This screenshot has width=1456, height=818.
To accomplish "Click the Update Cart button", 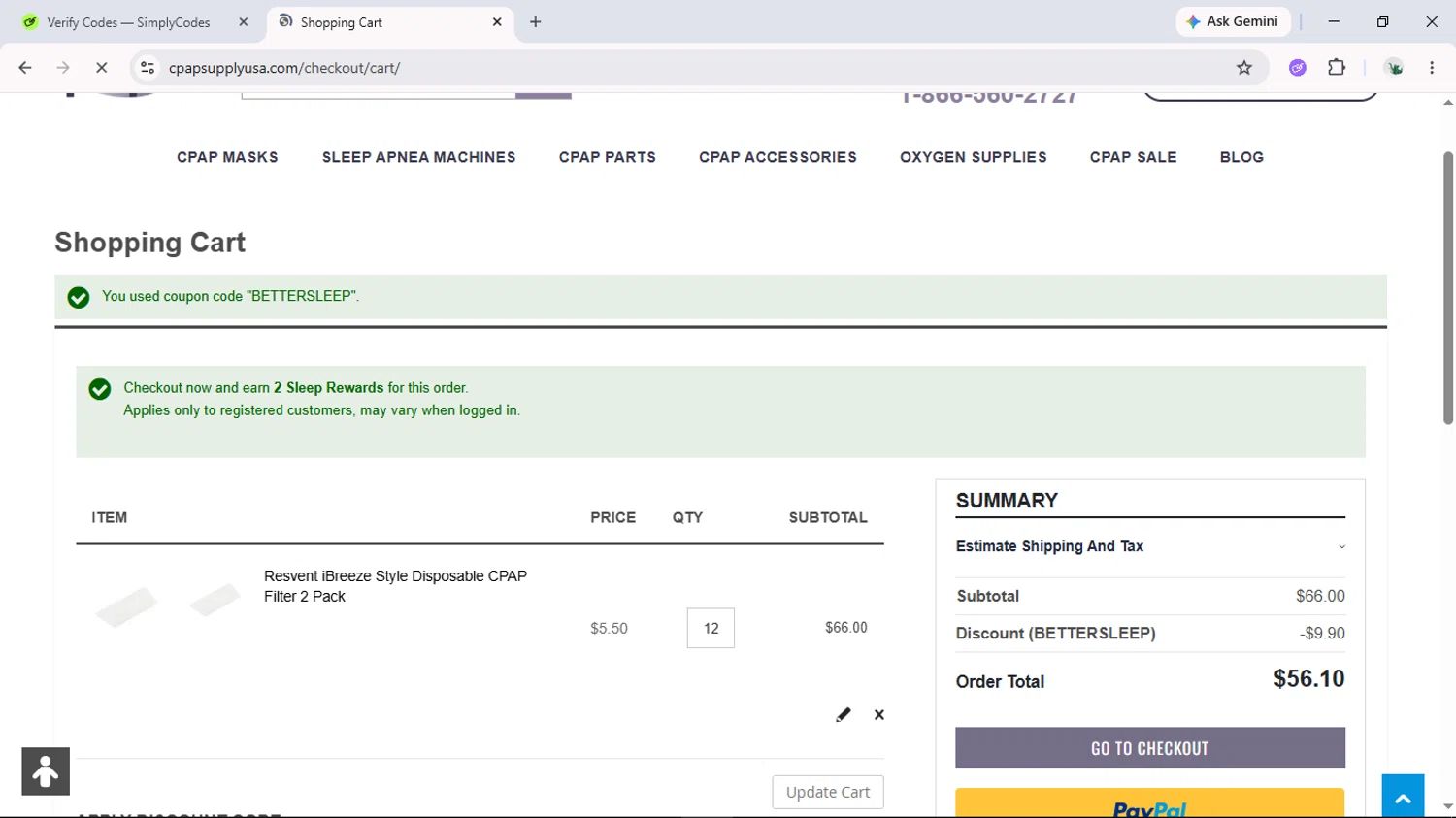I will 828,792.
